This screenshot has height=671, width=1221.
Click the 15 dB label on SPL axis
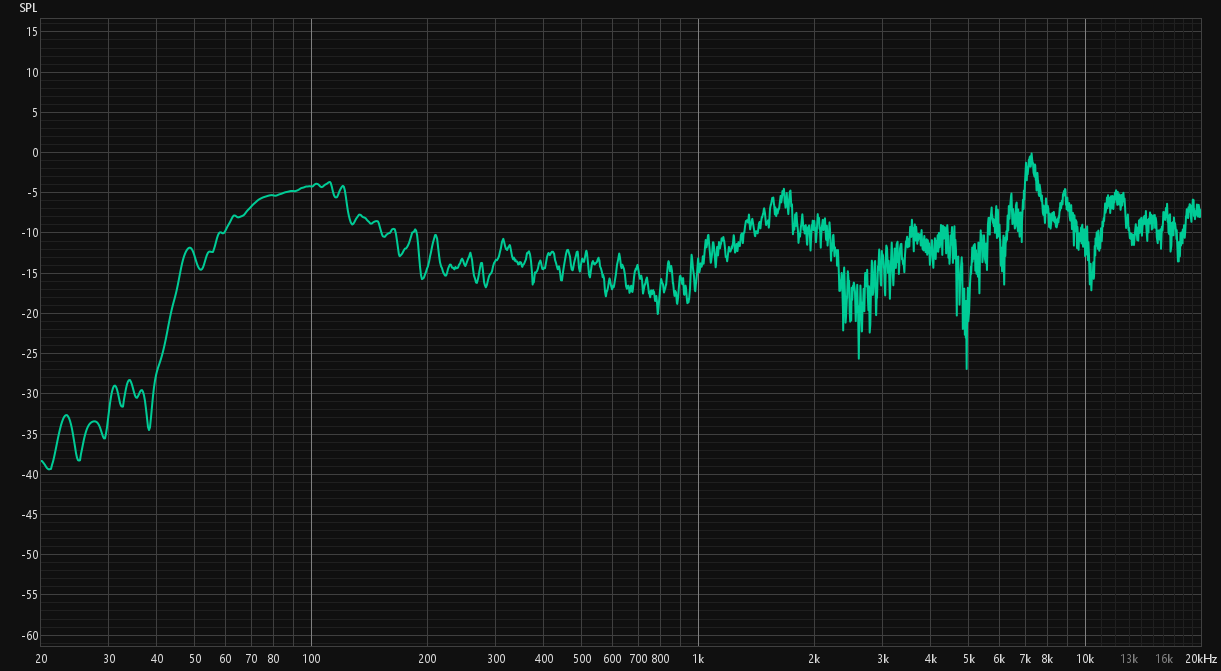tap(32, 32)
